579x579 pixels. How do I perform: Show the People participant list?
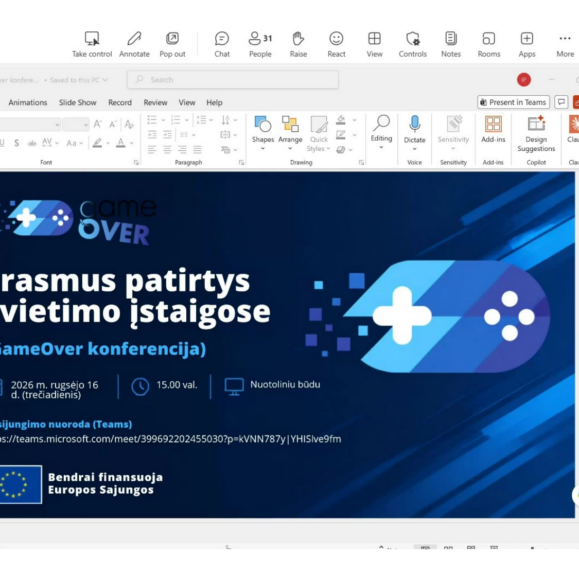tap(260, 44)
